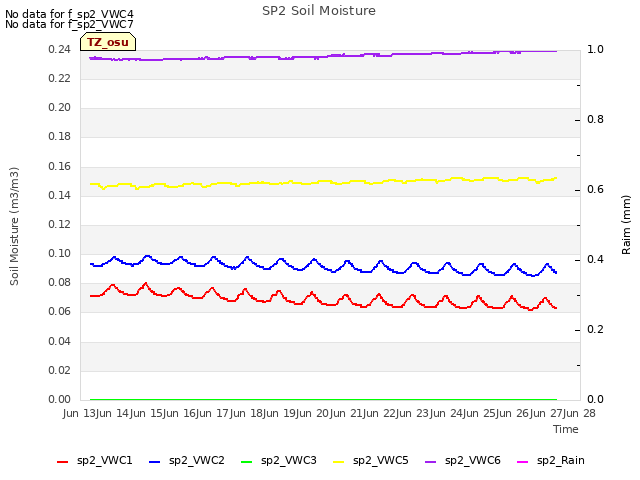Image resolution: width=640 pixels, height=480 pixels.
Task: Click the 1.0 right-axis tick label
Action: (595, 49)
